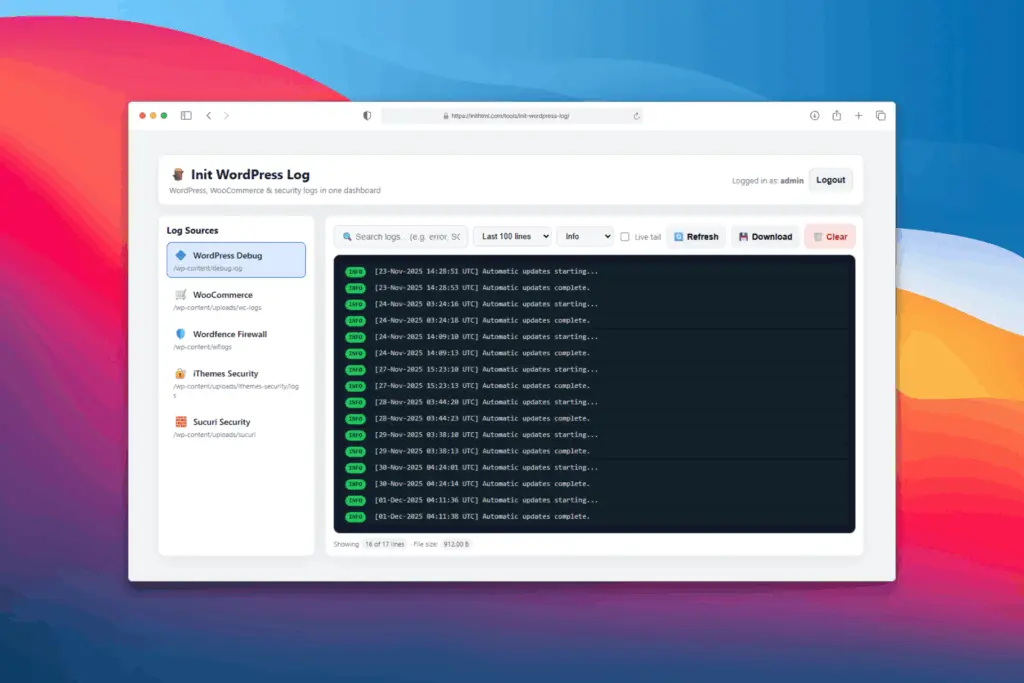The image size is (1024, 683).
Task: Click the 01-Dec-2025 04:11:36 log line
Action: (594, 500)
